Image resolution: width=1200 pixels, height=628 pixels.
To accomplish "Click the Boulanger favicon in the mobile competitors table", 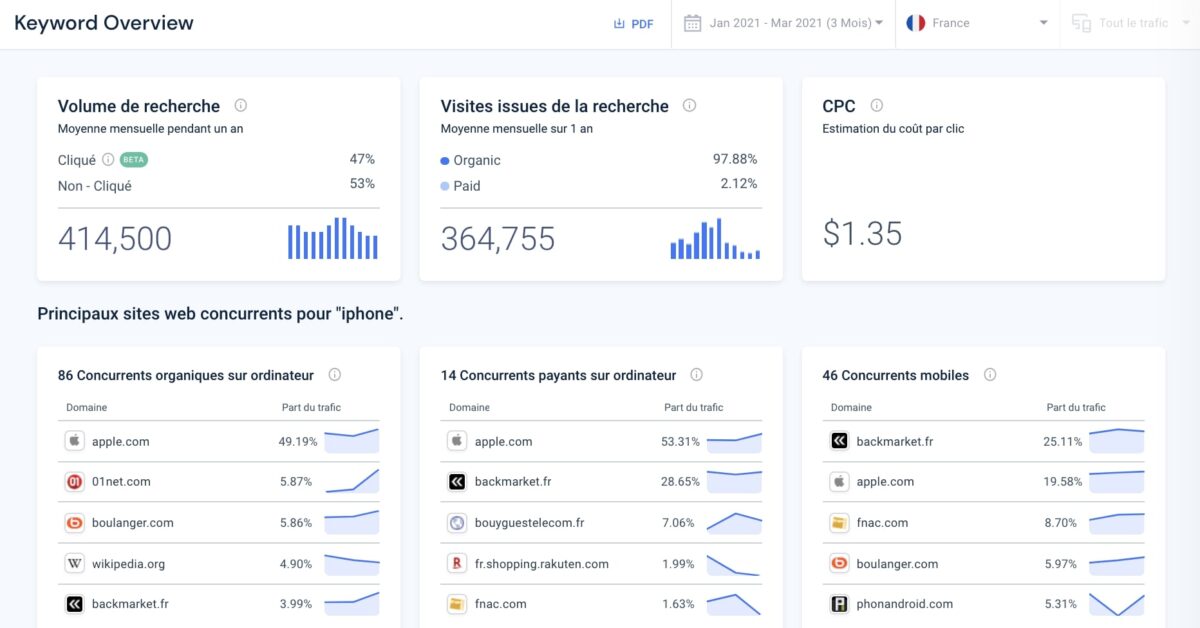I will pyautogui.click(x=839, y=564).
